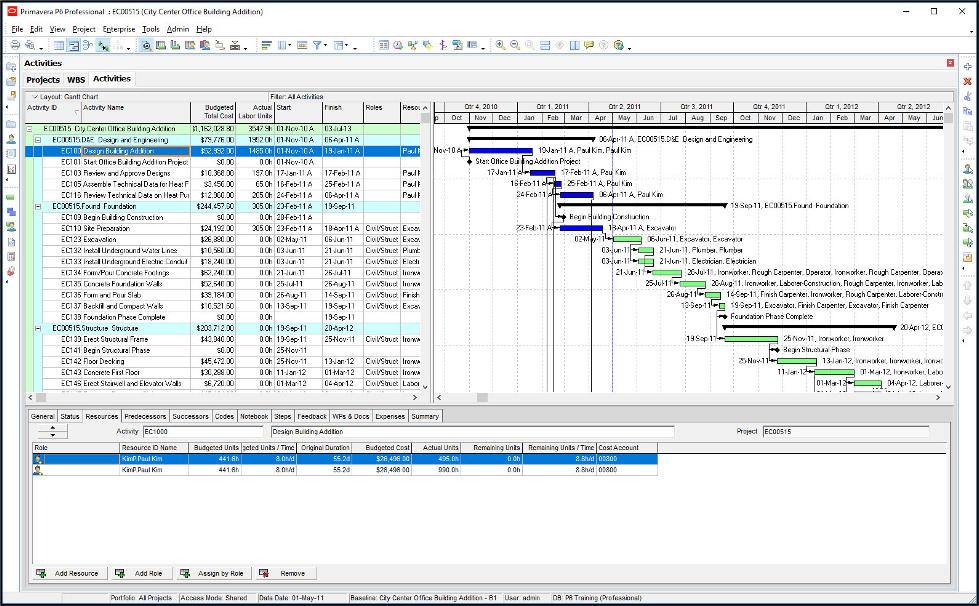Click the red delete icon in right sidebar

coord(967,80)
